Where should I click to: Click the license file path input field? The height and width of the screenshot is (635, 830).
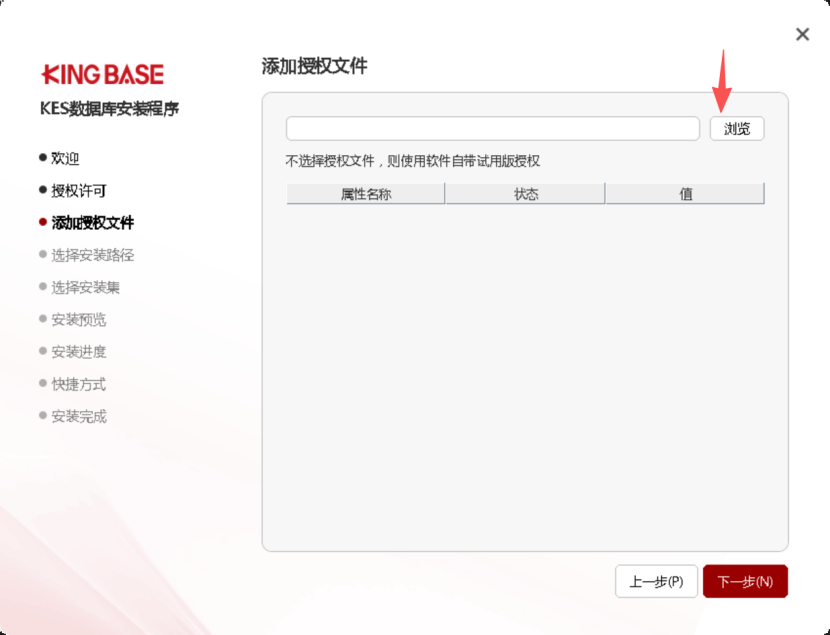pos(492,129)
